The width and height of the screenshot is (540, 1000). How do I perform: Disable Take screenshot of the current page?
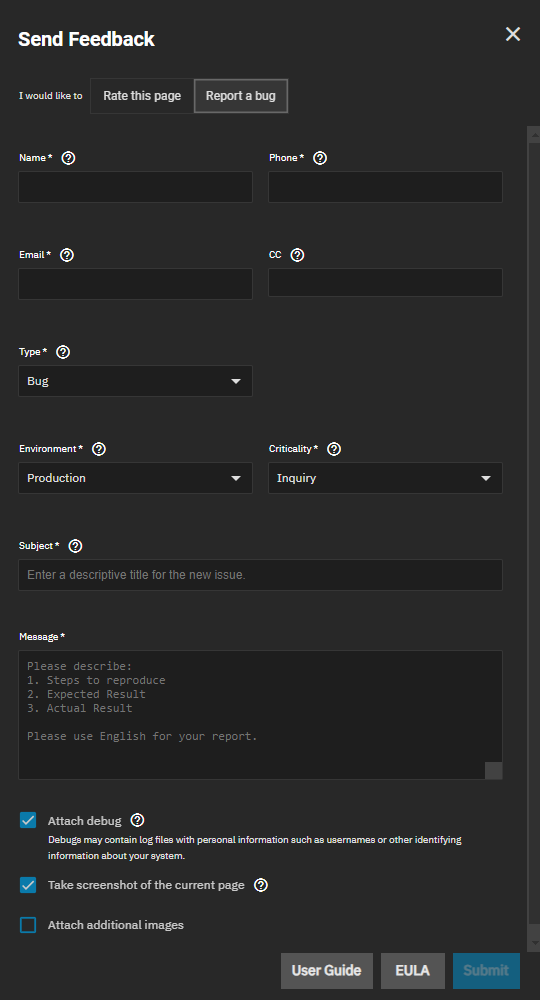(x=28, y=885)
